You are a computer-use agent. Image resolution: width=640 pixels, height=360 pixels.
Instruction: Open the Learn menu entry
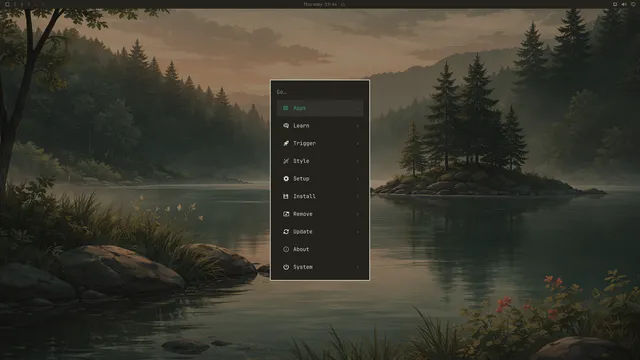pyautogui.click(x=320, y=126)
